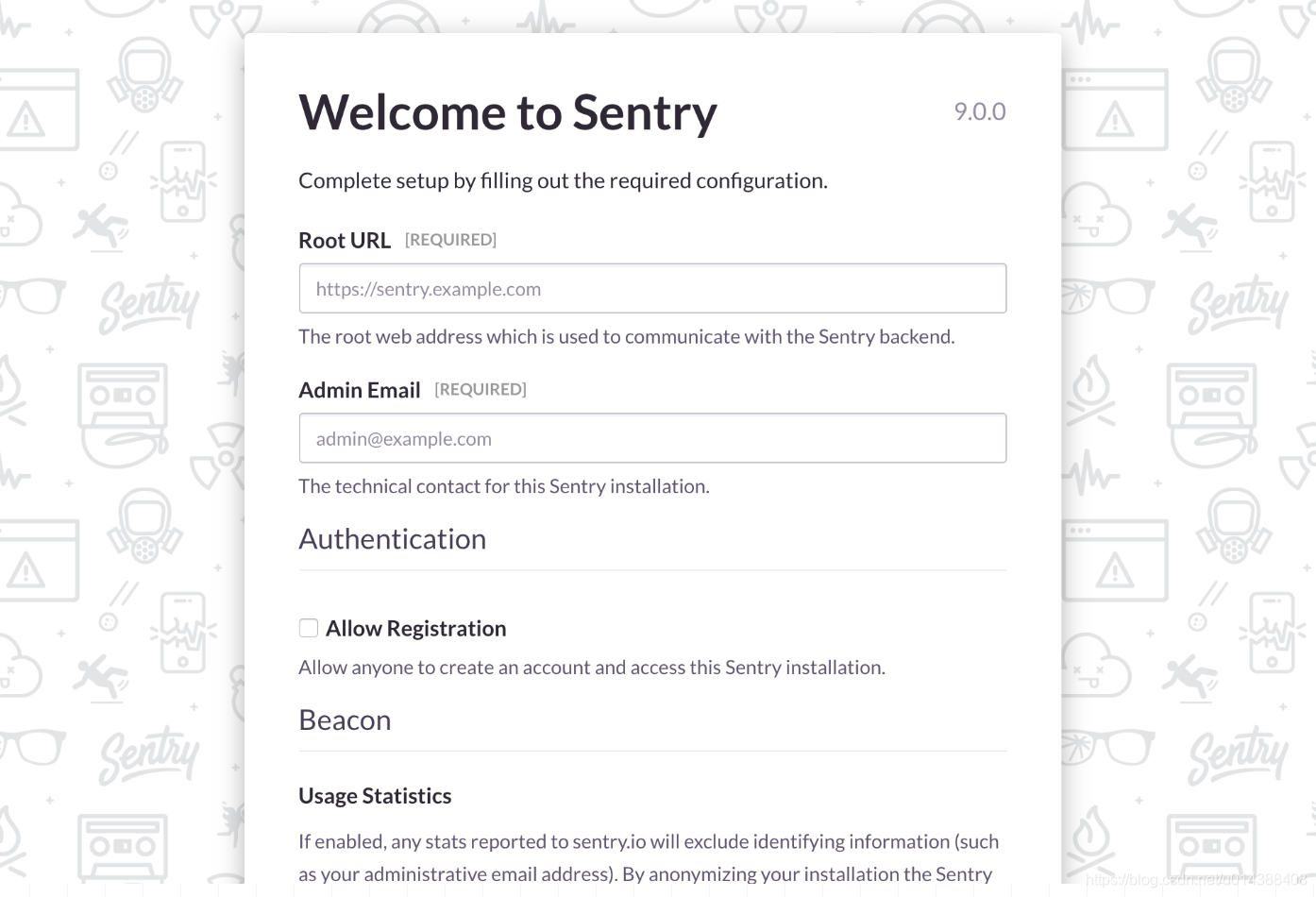Click the Beacon section heading

345,719
